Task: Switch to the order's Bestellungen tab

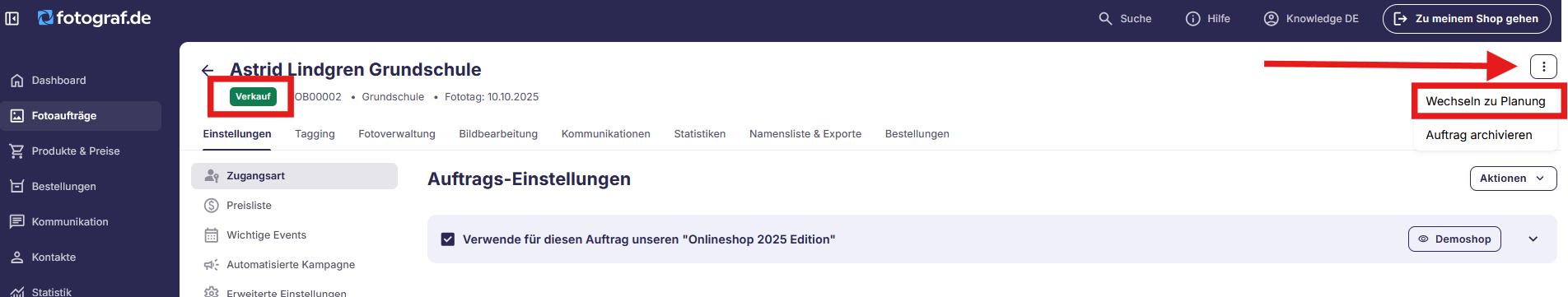Action: point(917,134)
